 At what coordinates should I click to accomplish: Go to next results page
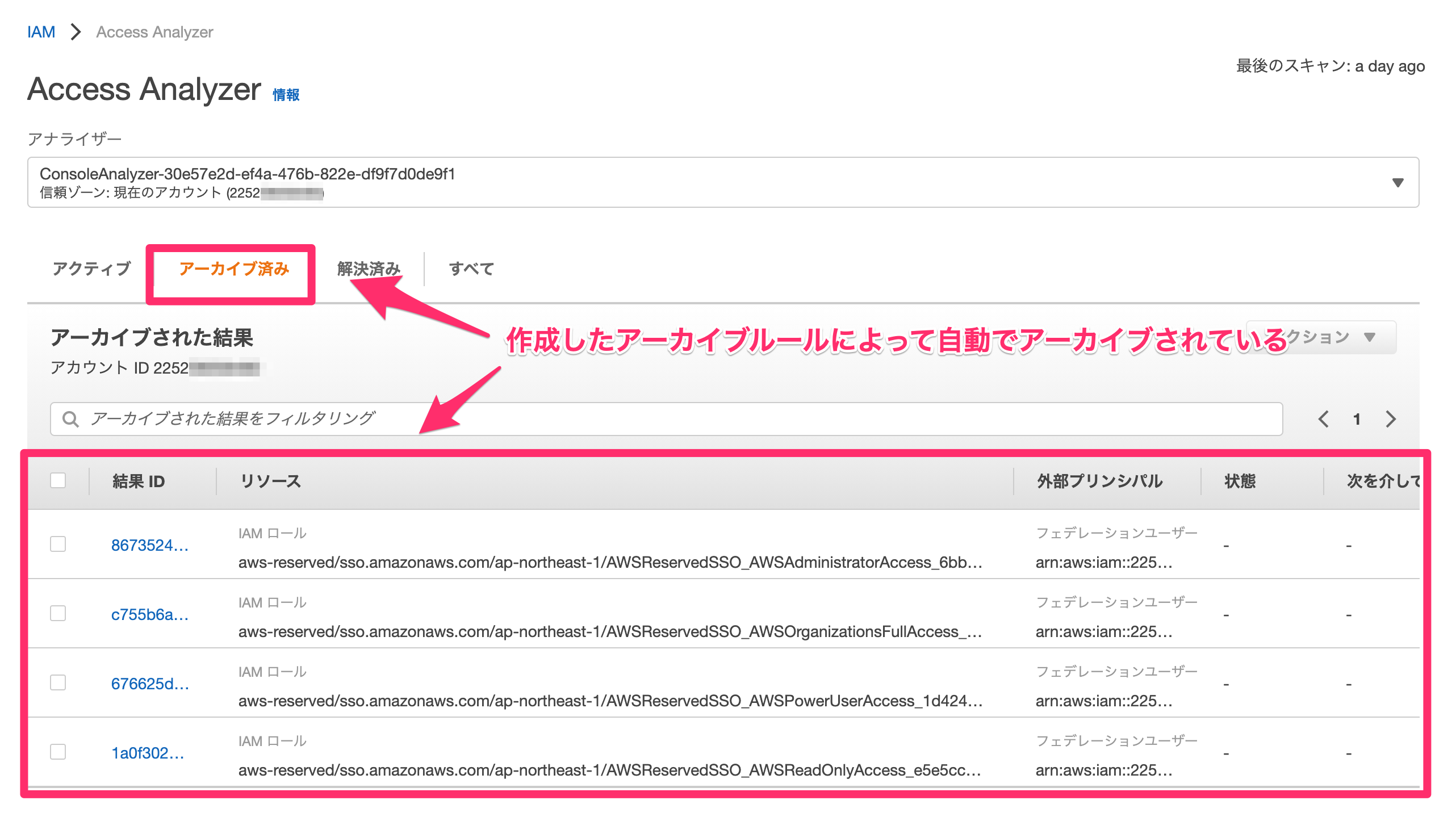coord(1390,419)
